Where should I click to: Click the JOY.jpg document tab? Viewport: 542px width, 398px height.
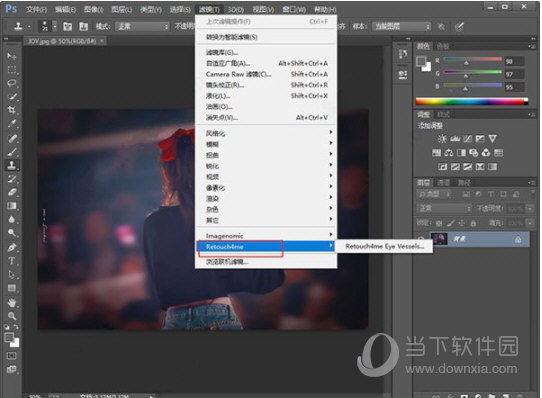[x=66, y=41]
